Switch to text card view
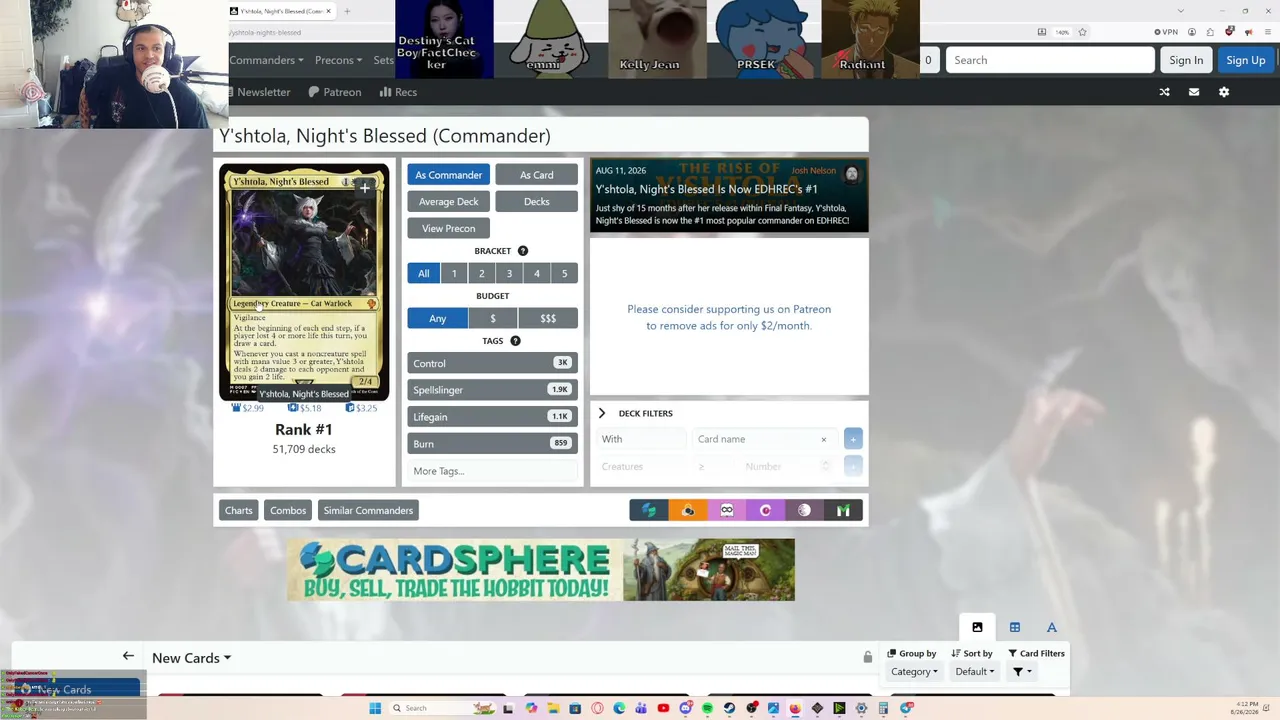The height and width of the screenshot is (720, 1280). point(1052,627)
